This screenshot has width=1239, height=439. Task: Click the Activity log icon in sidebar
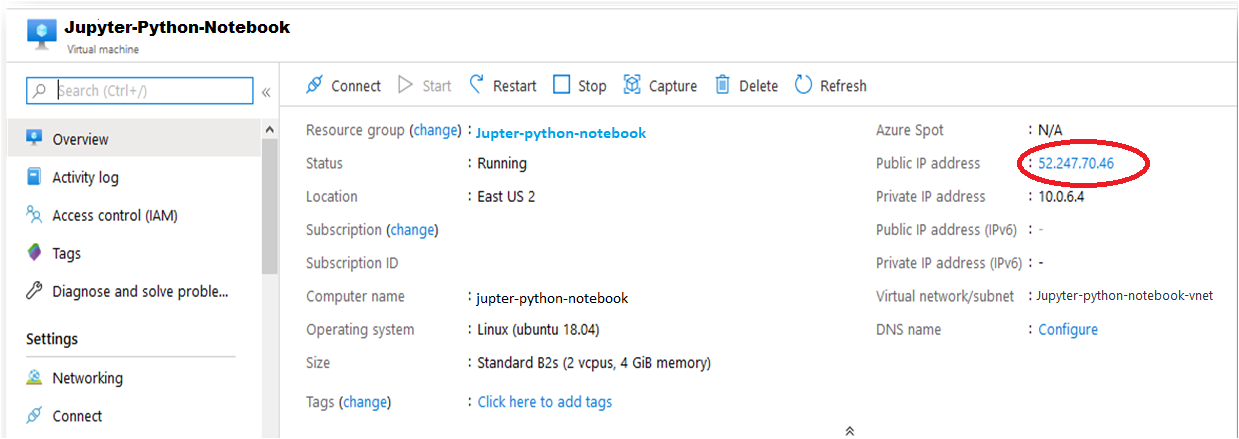point(35,177)
